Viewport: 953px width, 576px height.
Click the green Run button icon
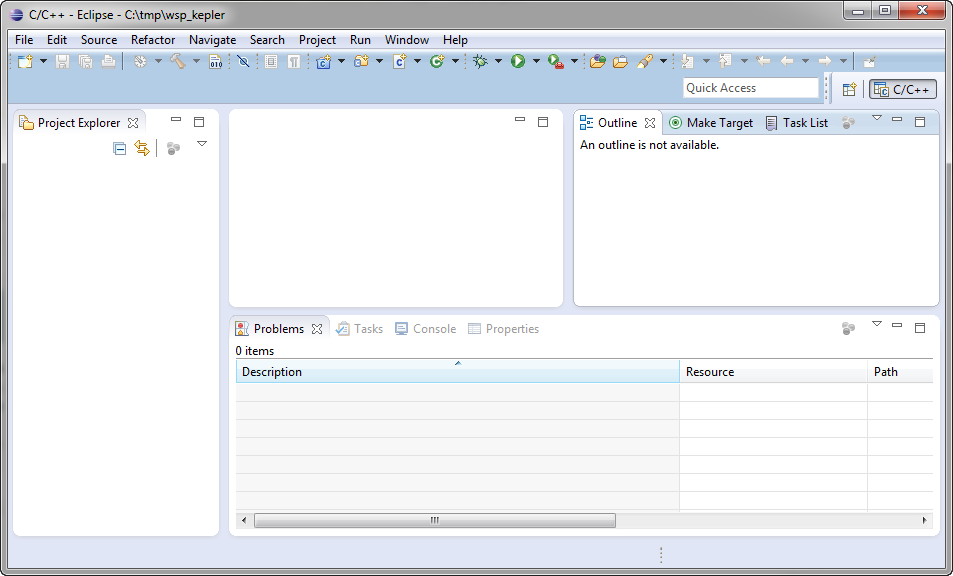click(x=518, y=62)
